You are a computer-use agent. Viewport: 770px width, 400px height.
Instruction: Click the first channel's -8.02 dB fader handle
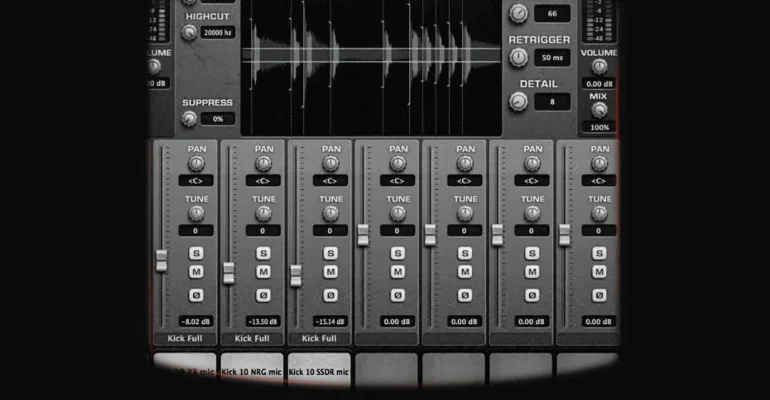click(x=161, y=261)
